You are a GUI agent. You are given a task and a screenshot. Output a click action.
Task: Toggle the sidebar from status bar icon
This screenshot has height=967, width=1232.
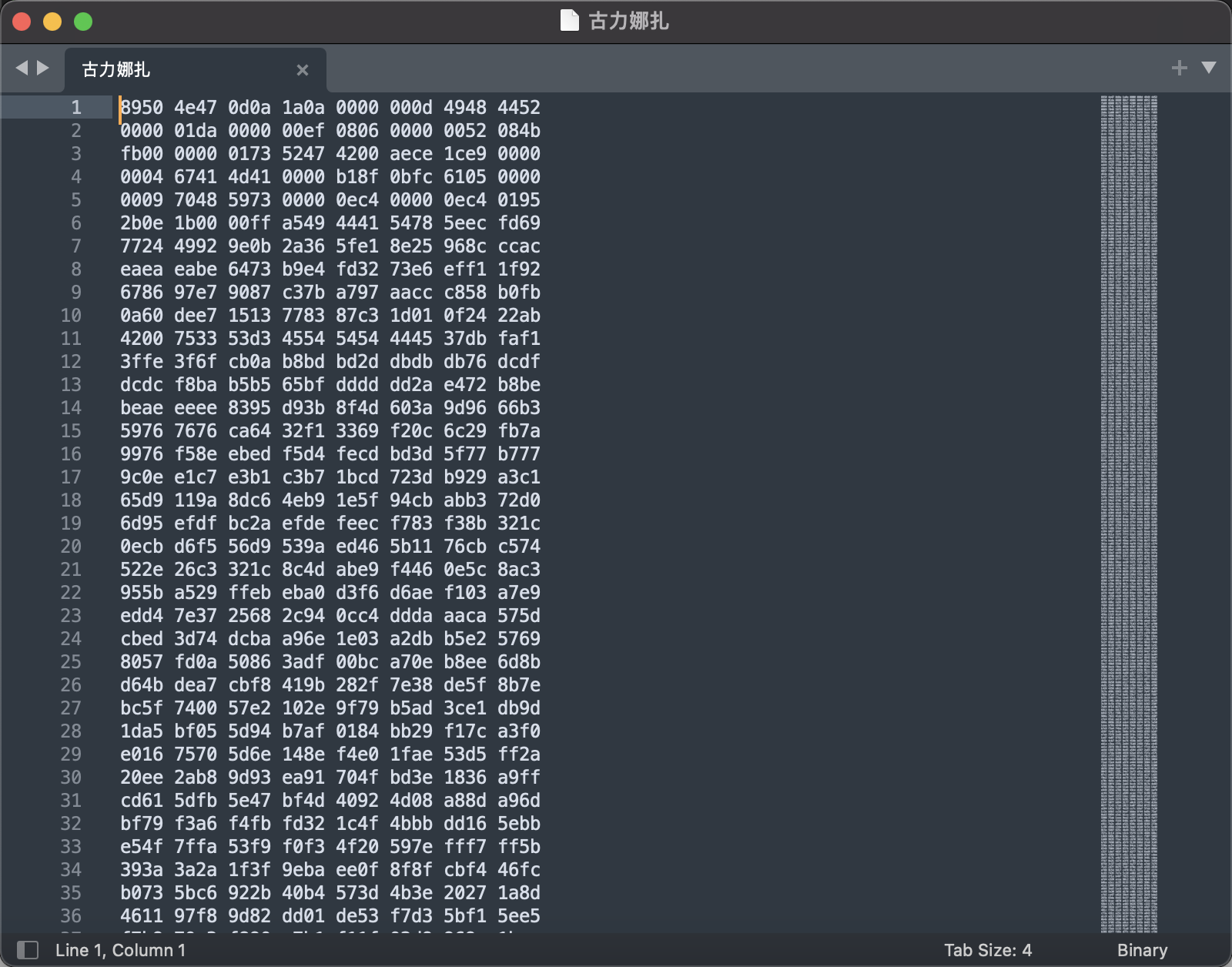click(x=28, y=950)
